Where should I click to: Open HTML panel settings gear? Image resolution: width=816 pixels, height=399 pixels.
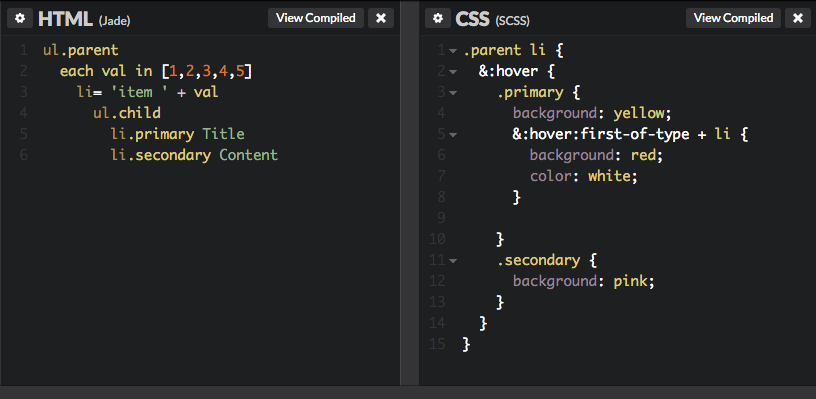point(20,18)
